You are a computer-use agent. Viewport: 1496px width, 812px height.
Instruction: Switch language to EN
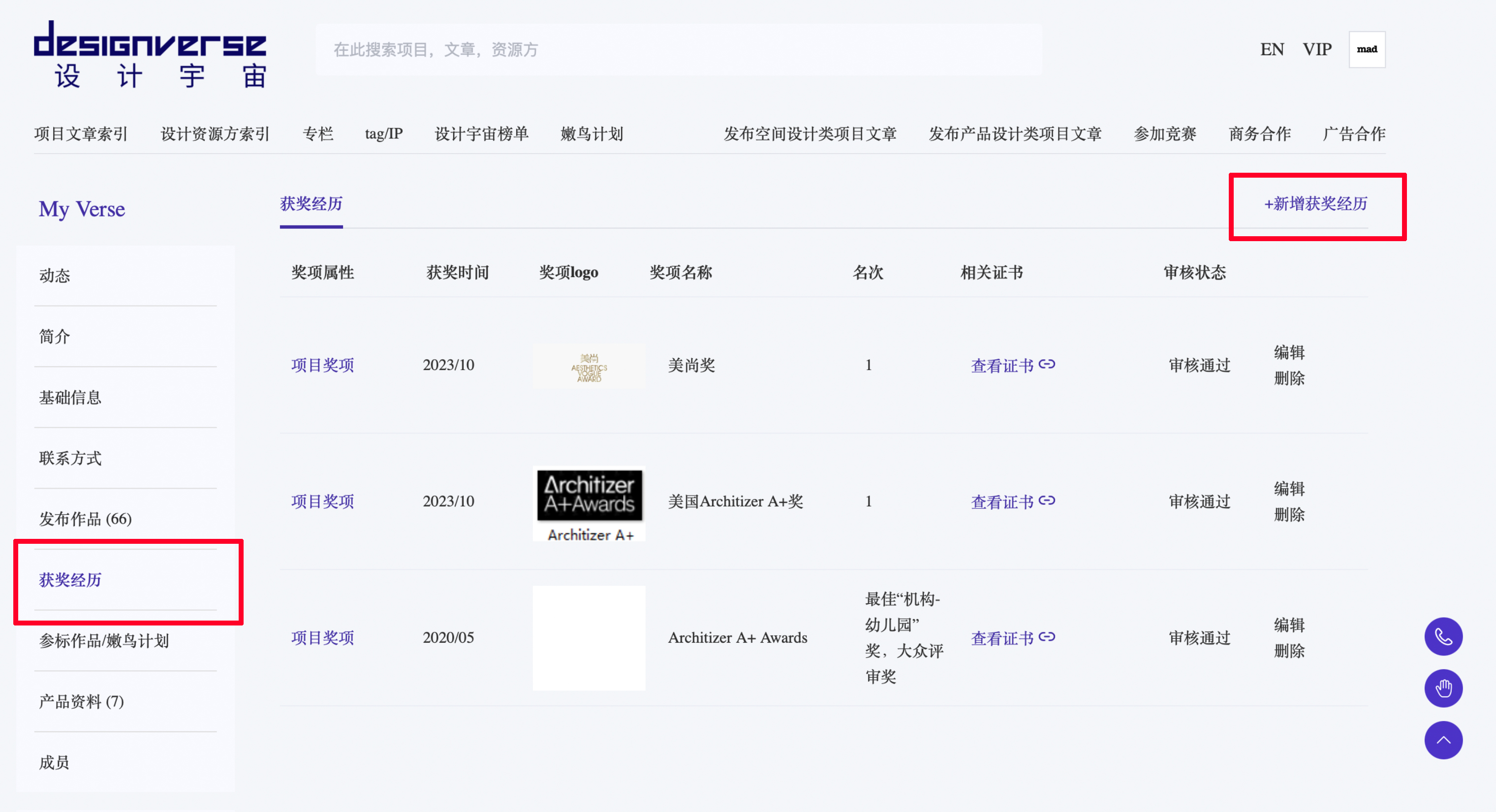point(1272,49)
